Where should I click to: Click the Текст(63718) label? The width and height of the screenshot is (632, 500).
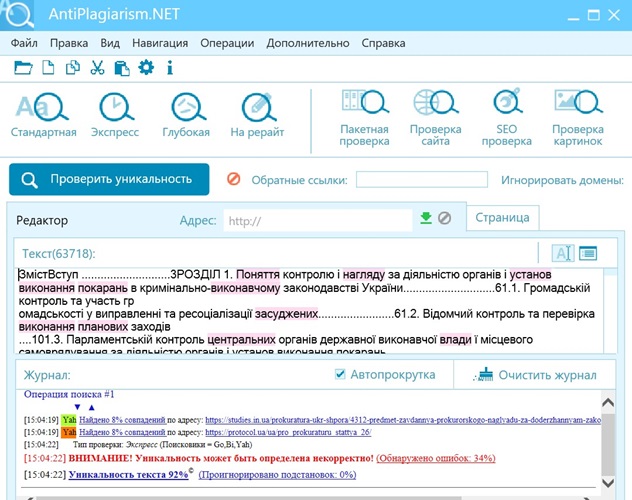pos(58,253)
